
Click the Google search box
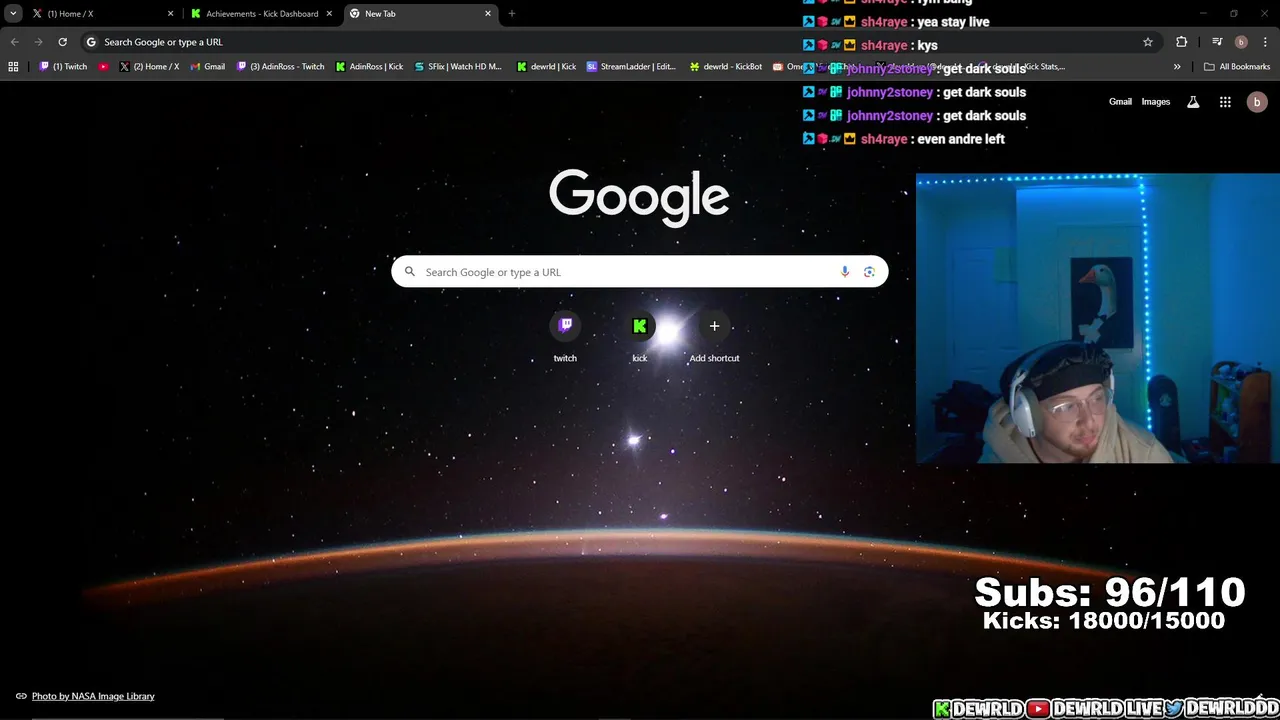(x=639, y=272)
